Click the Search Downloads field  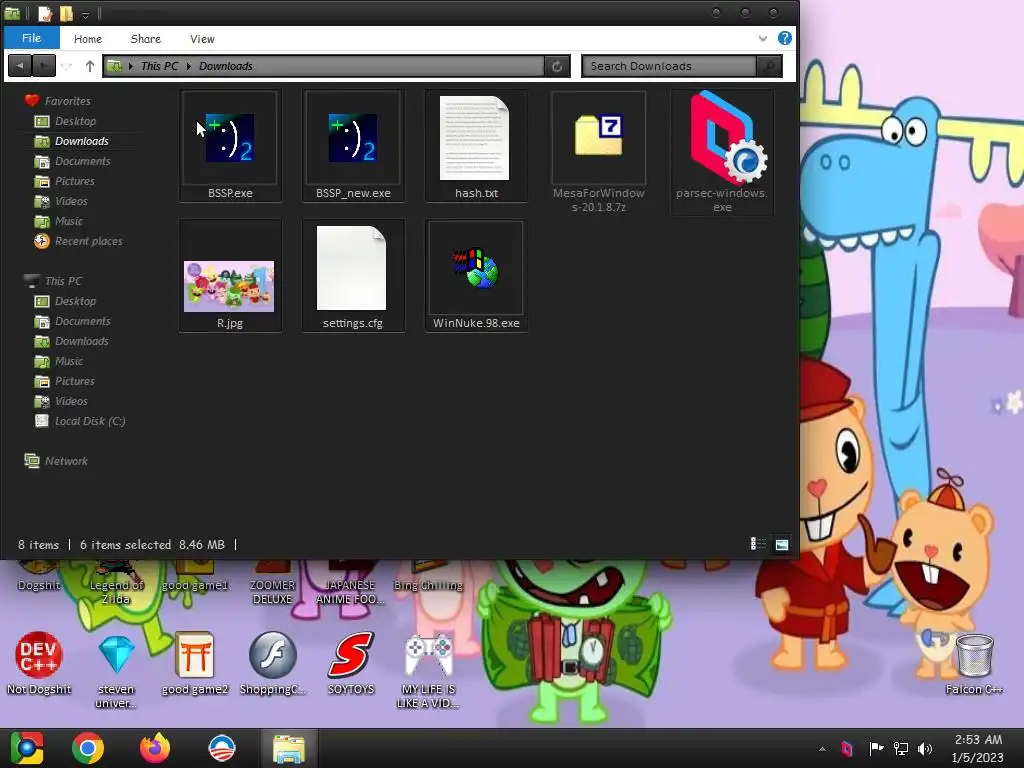point(669,66)
